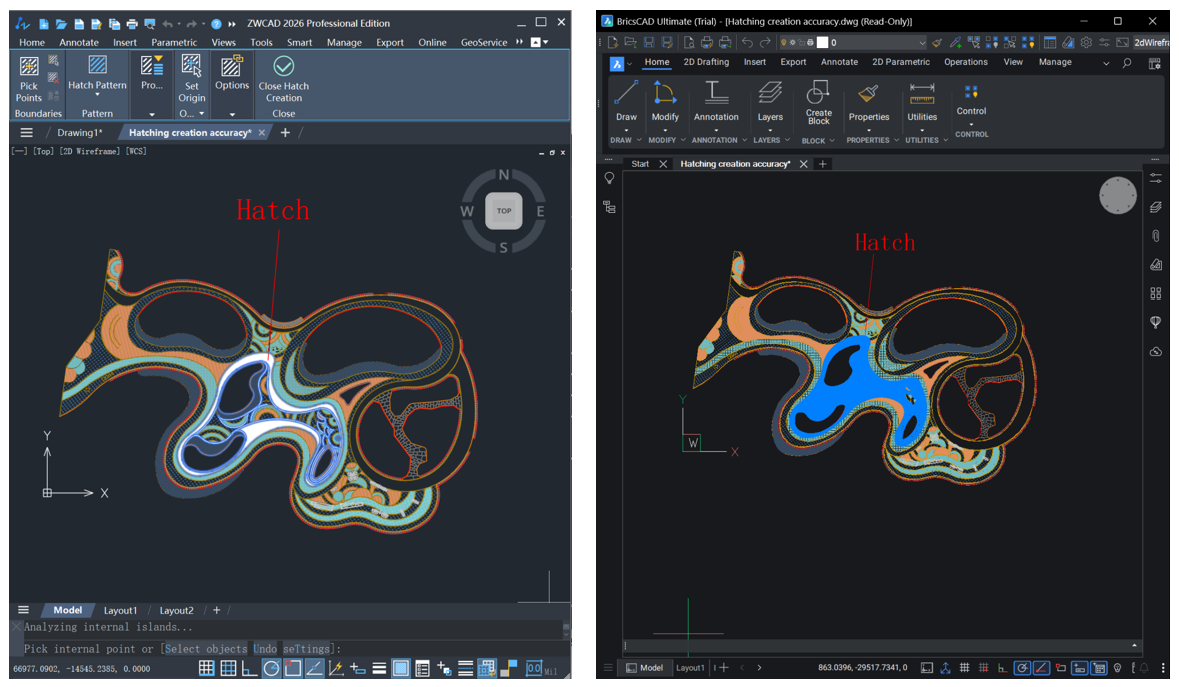Open Parametric tab in ZWCAD ribbon
1179x687 pixels.
point(174,42)
